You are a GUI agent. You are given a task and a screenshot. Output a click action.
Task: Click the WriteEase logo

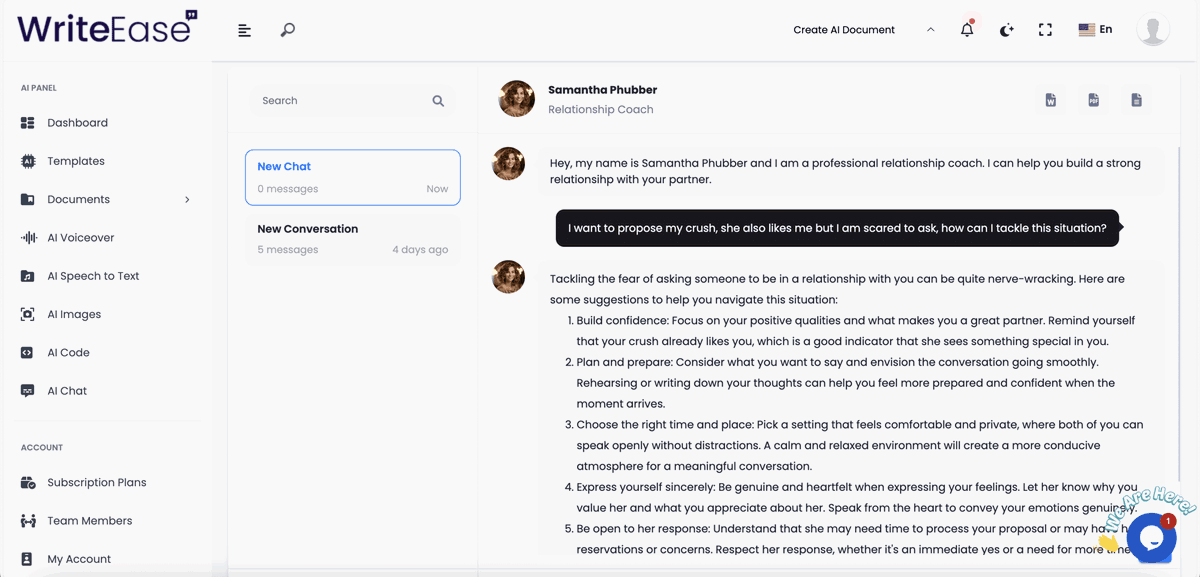coord(107,28)
